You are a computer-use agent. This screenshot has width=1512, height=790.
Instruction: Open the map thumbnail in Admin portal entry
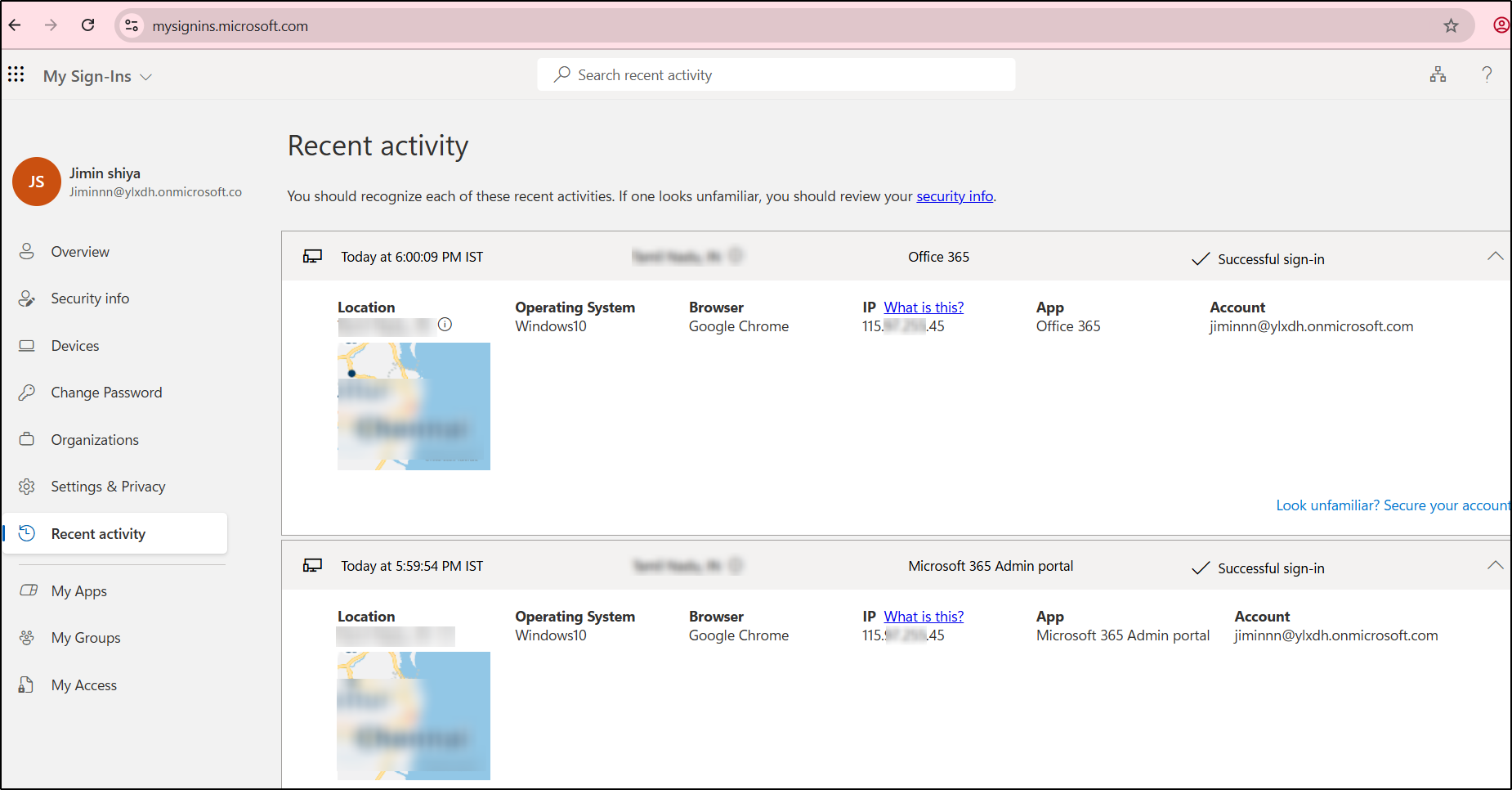pos(414,716)
